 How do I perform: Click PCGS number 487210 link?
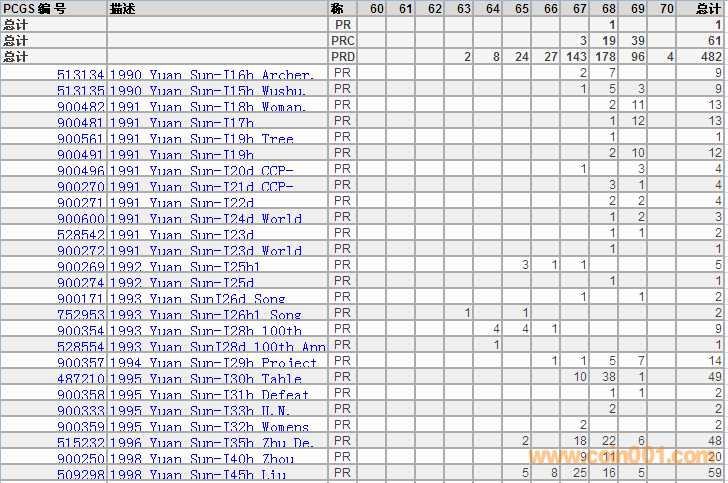(80, 378)
